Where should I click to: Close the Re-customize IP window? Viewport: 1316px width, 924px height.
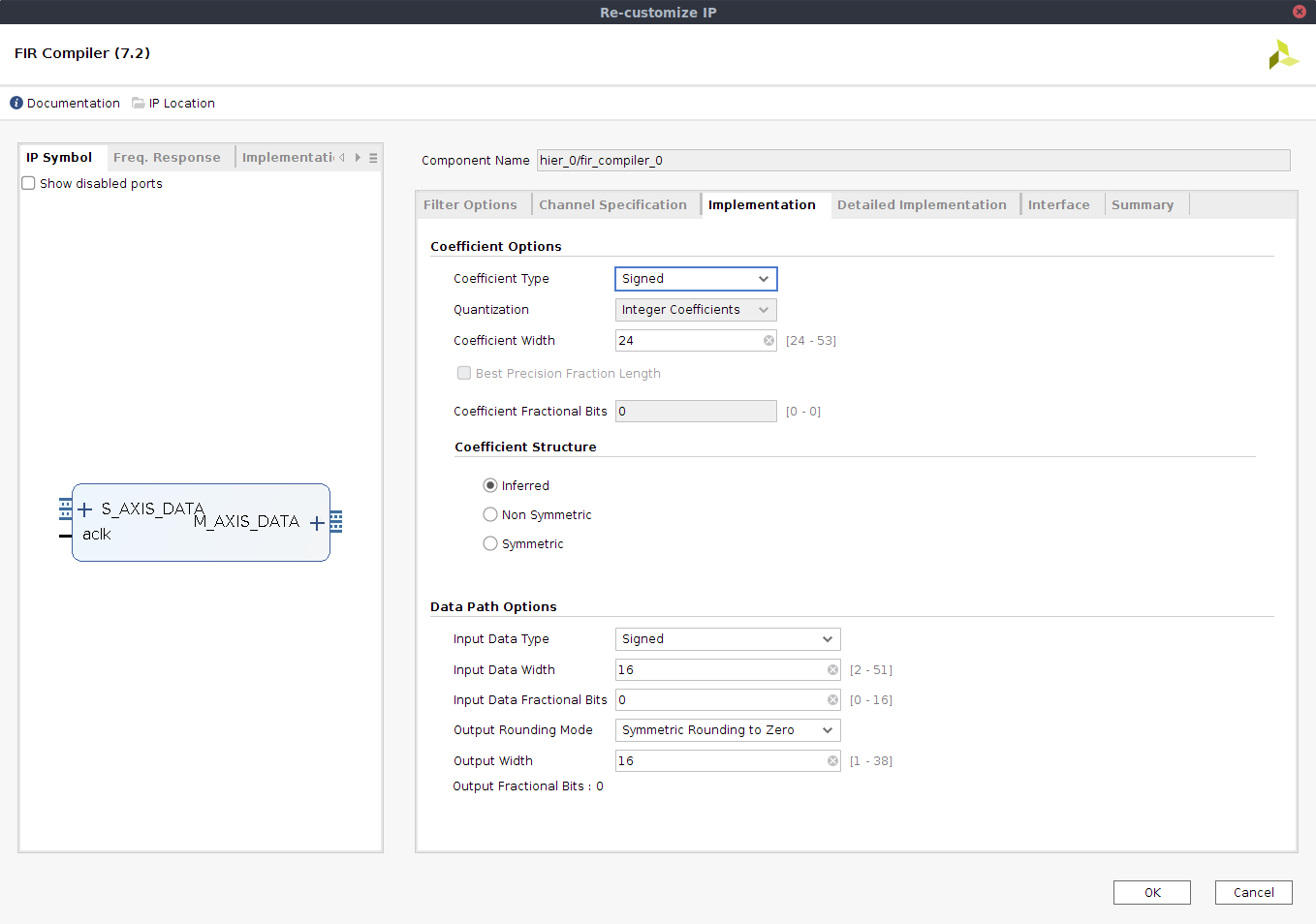(1300, 12)
